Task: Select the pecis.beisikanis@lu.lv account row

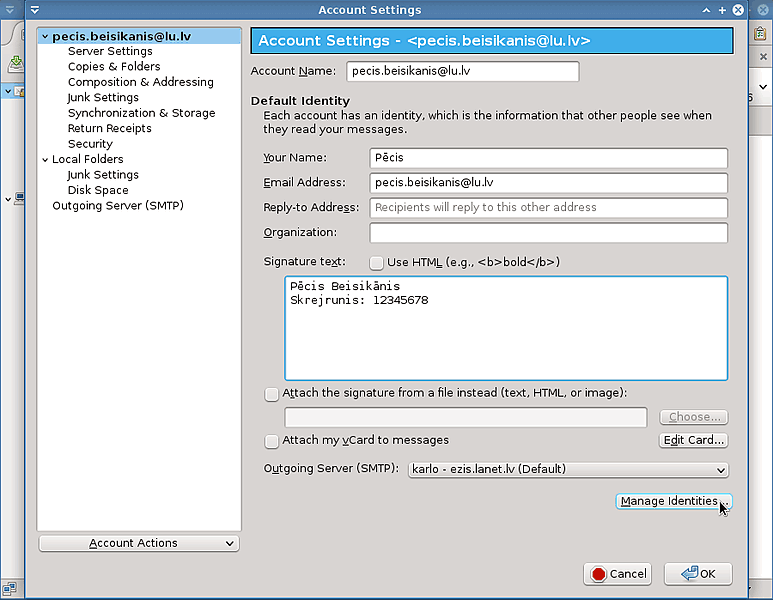Action: click(139, 36)
